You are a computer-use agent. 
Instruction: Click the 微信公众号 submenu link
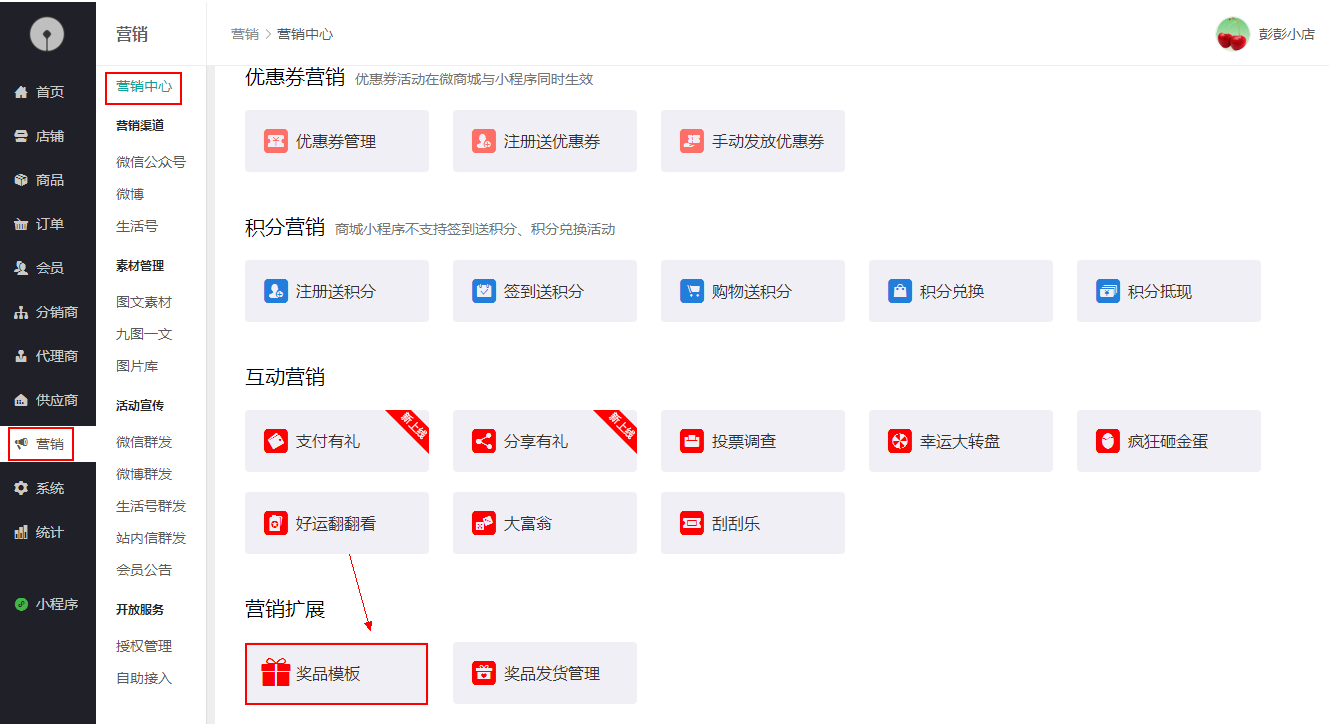pyautogui.click(x=150, y=162)
